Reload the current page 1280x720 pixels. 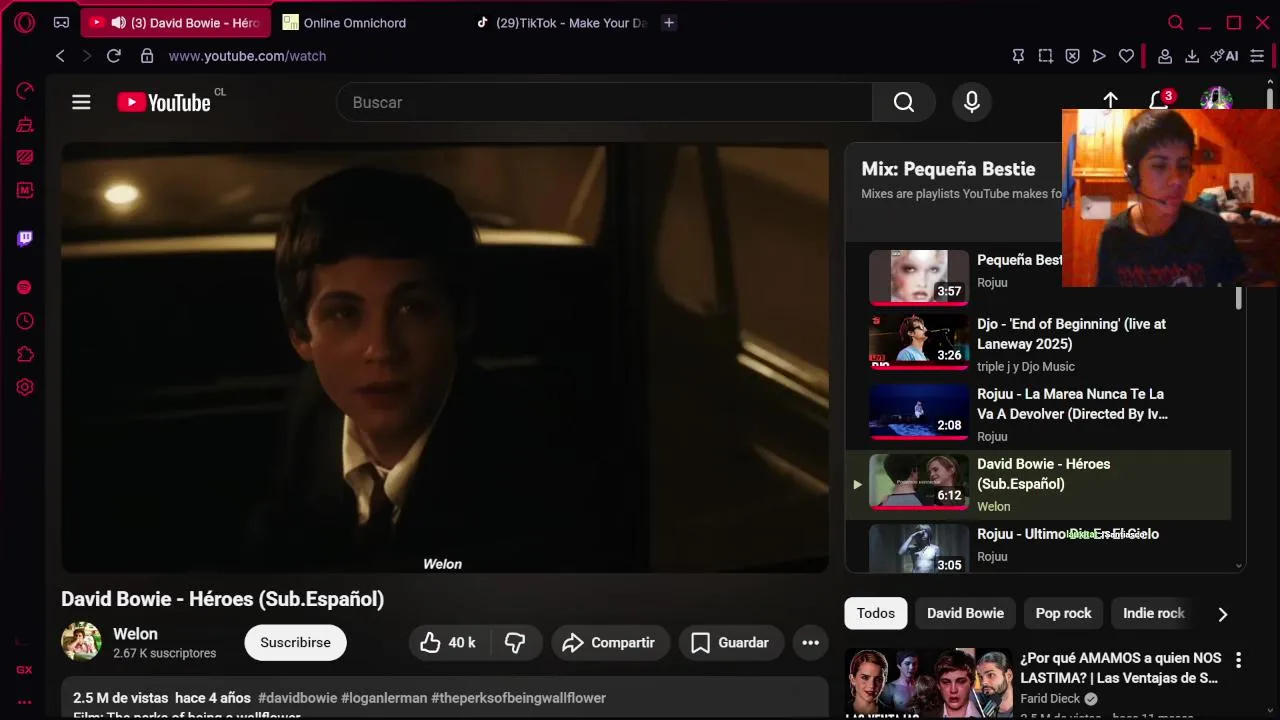[x=114, y=56]
